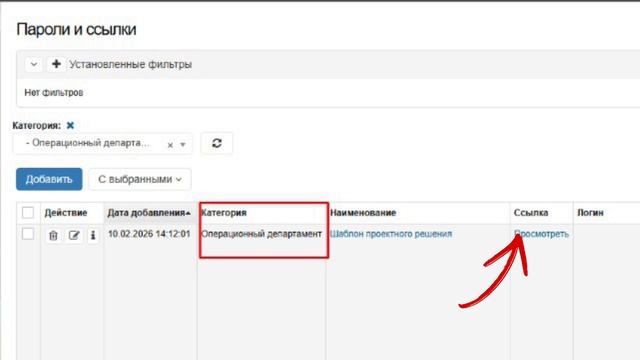Add a new filter with plus icon
The image size is (640, 360).
pyautogui.click(x=56, y=64)
